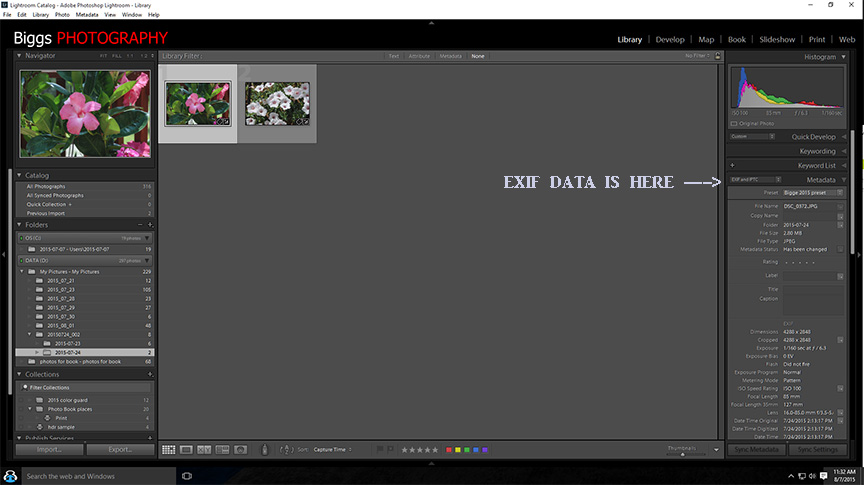Select the Text library filter
The width and height of the screenshot is (864, 485).
point(393,56)
